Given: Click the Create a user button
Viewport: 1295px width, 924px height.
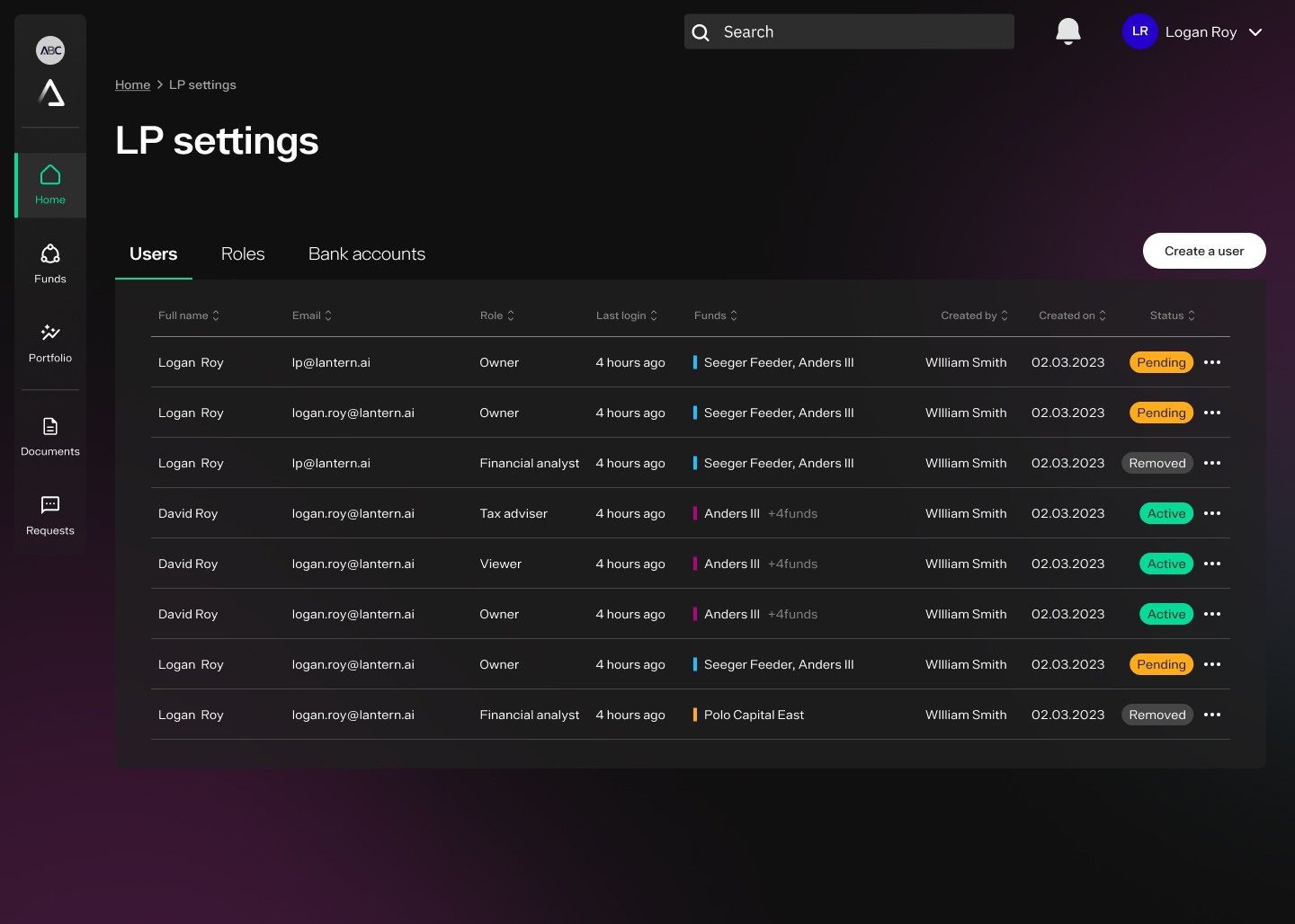Looking at the screenshot, I should [1204, 251].
